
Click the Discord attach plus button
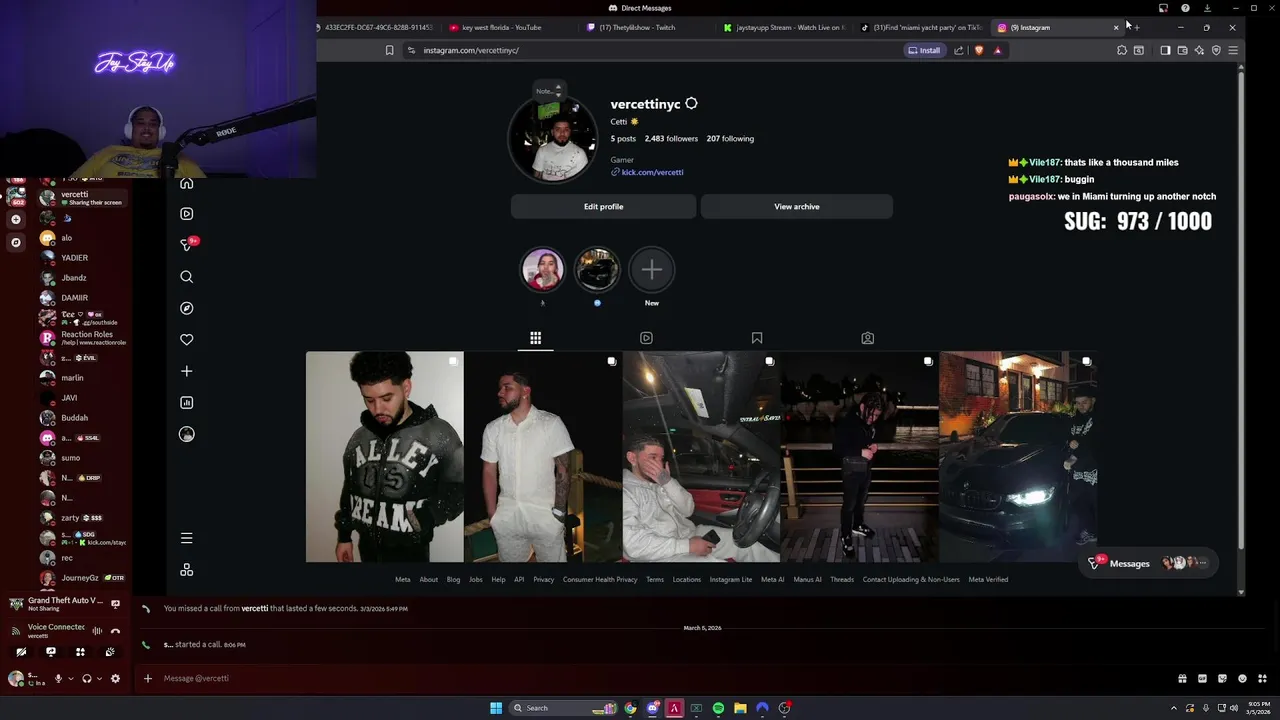point(148,678)
